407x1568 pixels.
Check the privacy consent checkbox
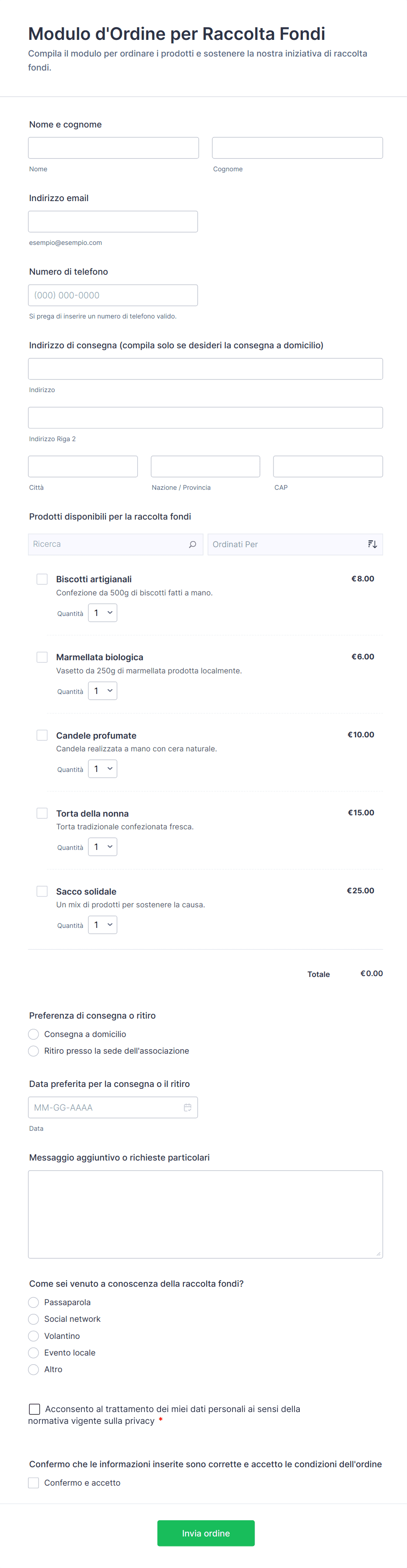point(35,1409)
